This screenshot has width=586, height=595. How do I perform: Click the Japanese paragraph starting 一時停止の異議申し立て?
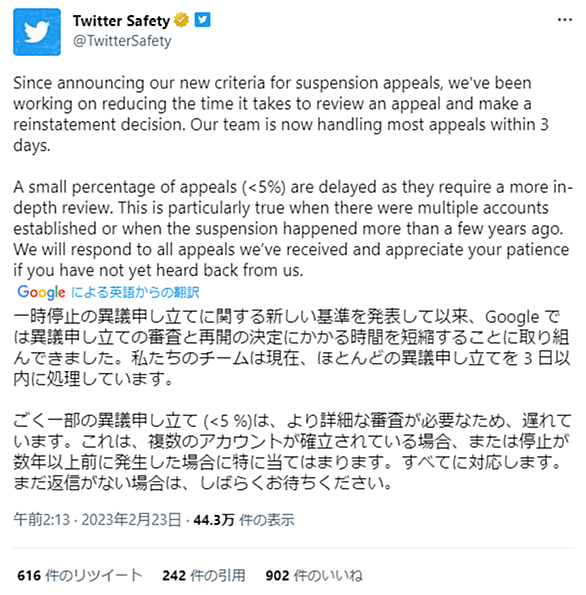pyautogui.click(x=291, y=348)
